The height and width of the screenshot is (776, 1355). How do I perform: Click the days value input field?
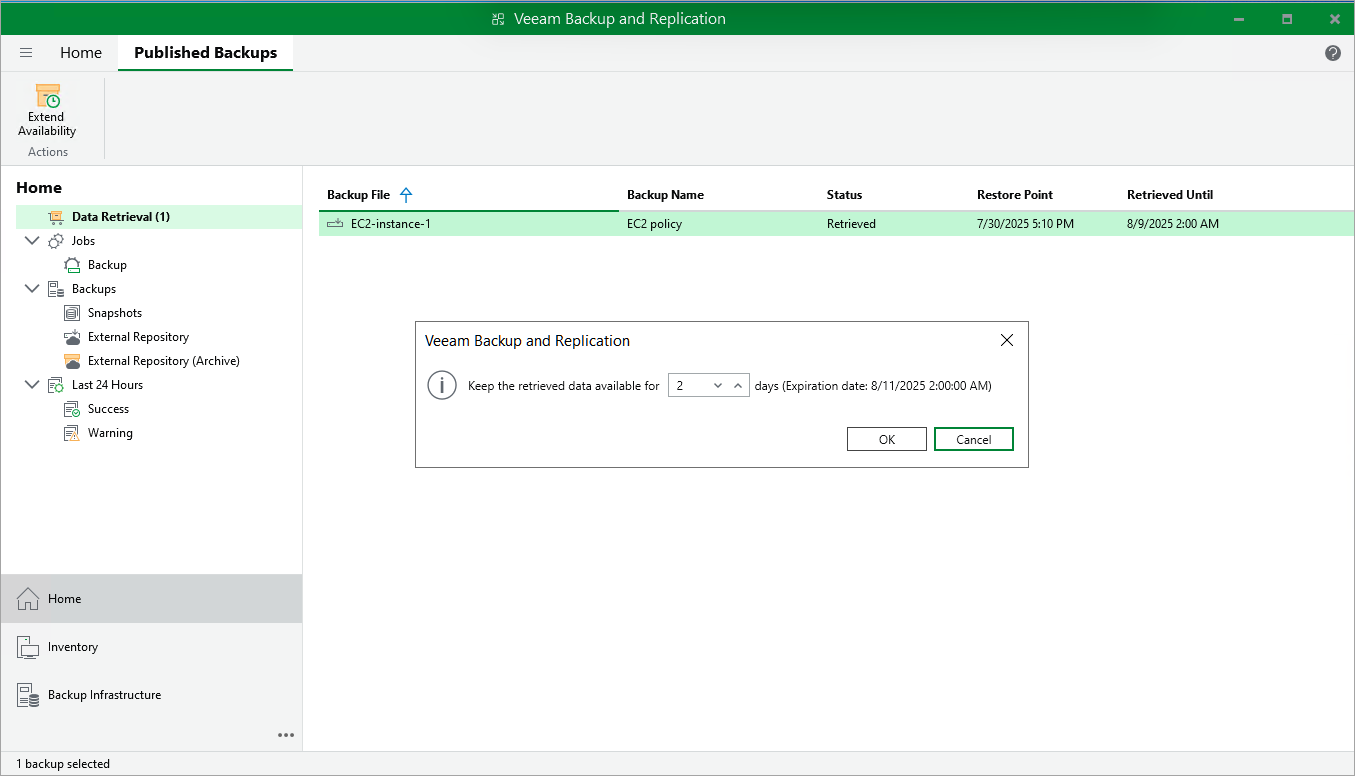pyautogui.click(x=689, y=385)
